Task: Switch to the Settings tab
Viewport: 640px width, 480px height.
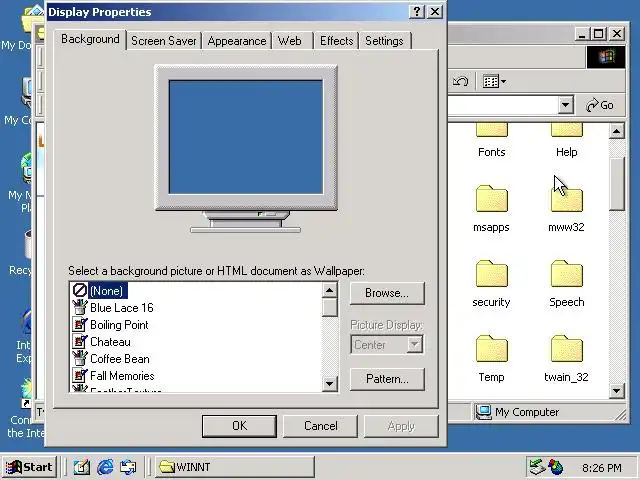Action: coord(384,41)
